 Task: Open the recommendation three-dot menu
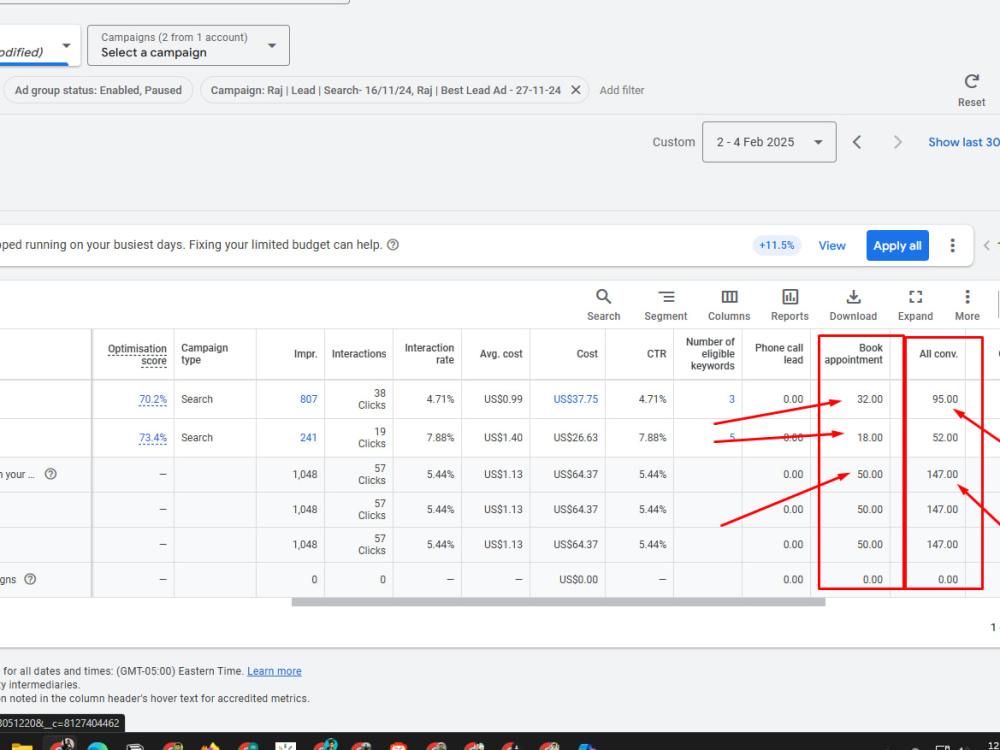pyautogui.click(x=952, y=246)
